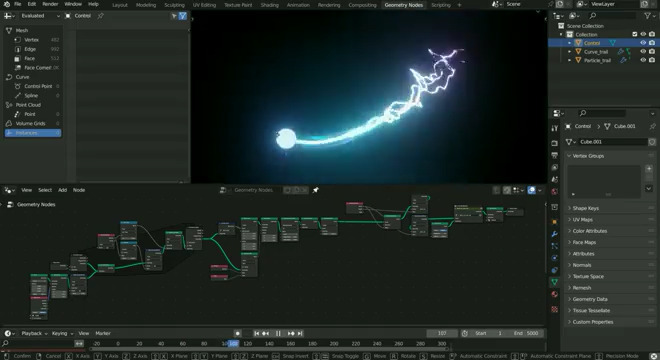The height and width of the screenshot is (360, 660).
Task: Open the Window menu
Action: tap(73, 4)
